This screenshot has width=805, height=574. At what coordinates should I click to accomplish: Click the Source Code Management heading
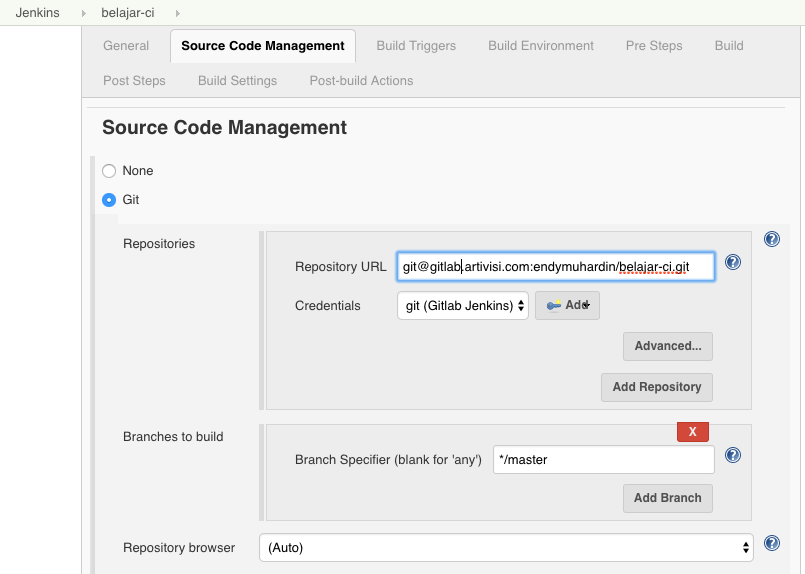pyautogui.click(x=224, y=127)
